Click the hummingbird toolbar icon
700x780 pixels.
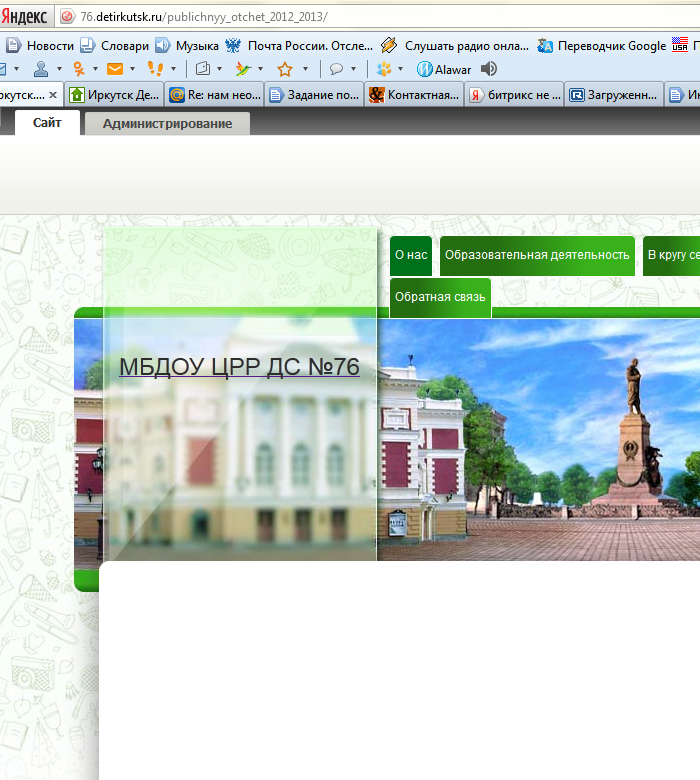(242, 69)
